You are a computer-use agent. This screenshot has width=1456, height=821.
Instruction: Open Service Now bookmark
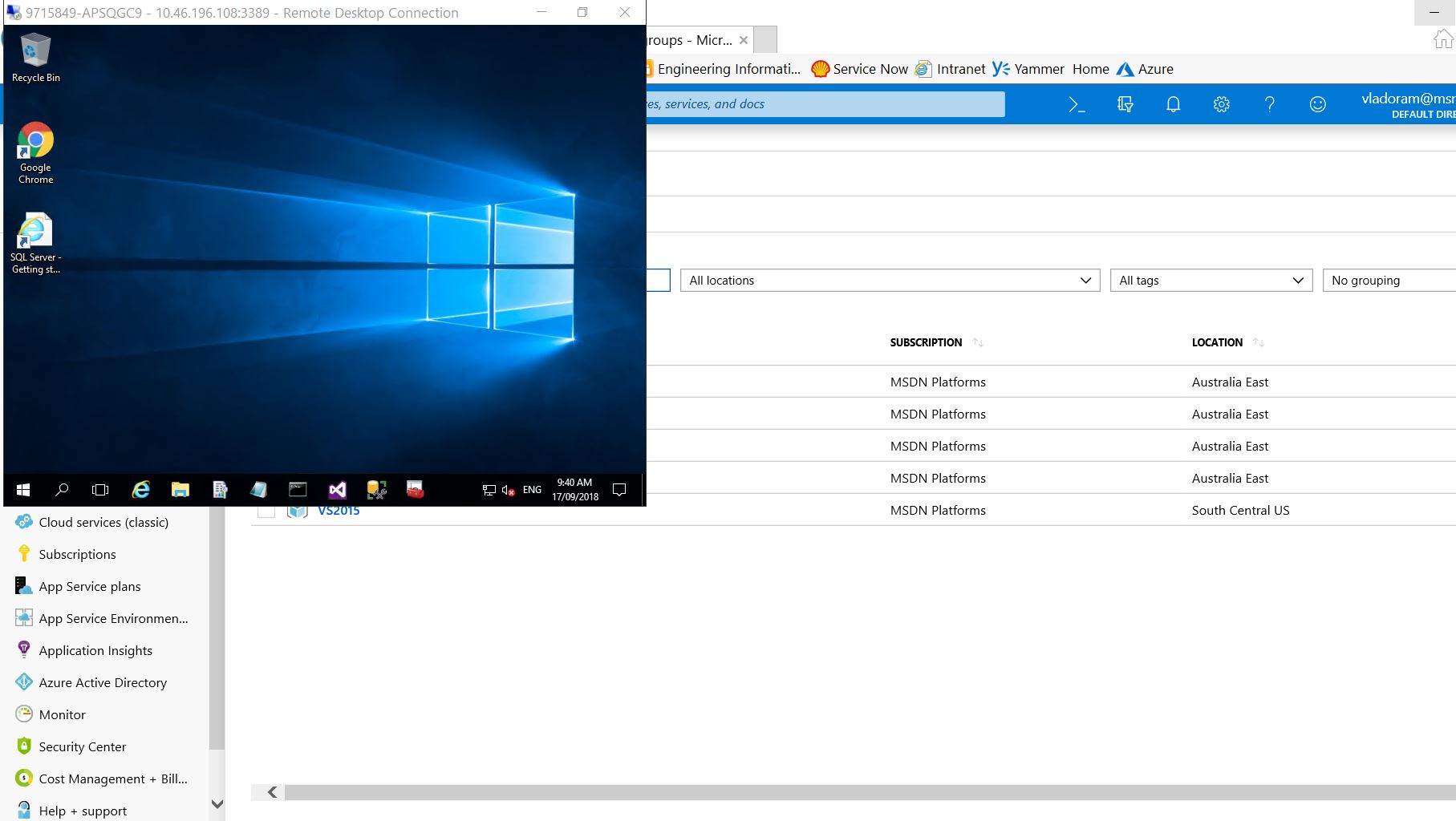pos(859,69)
